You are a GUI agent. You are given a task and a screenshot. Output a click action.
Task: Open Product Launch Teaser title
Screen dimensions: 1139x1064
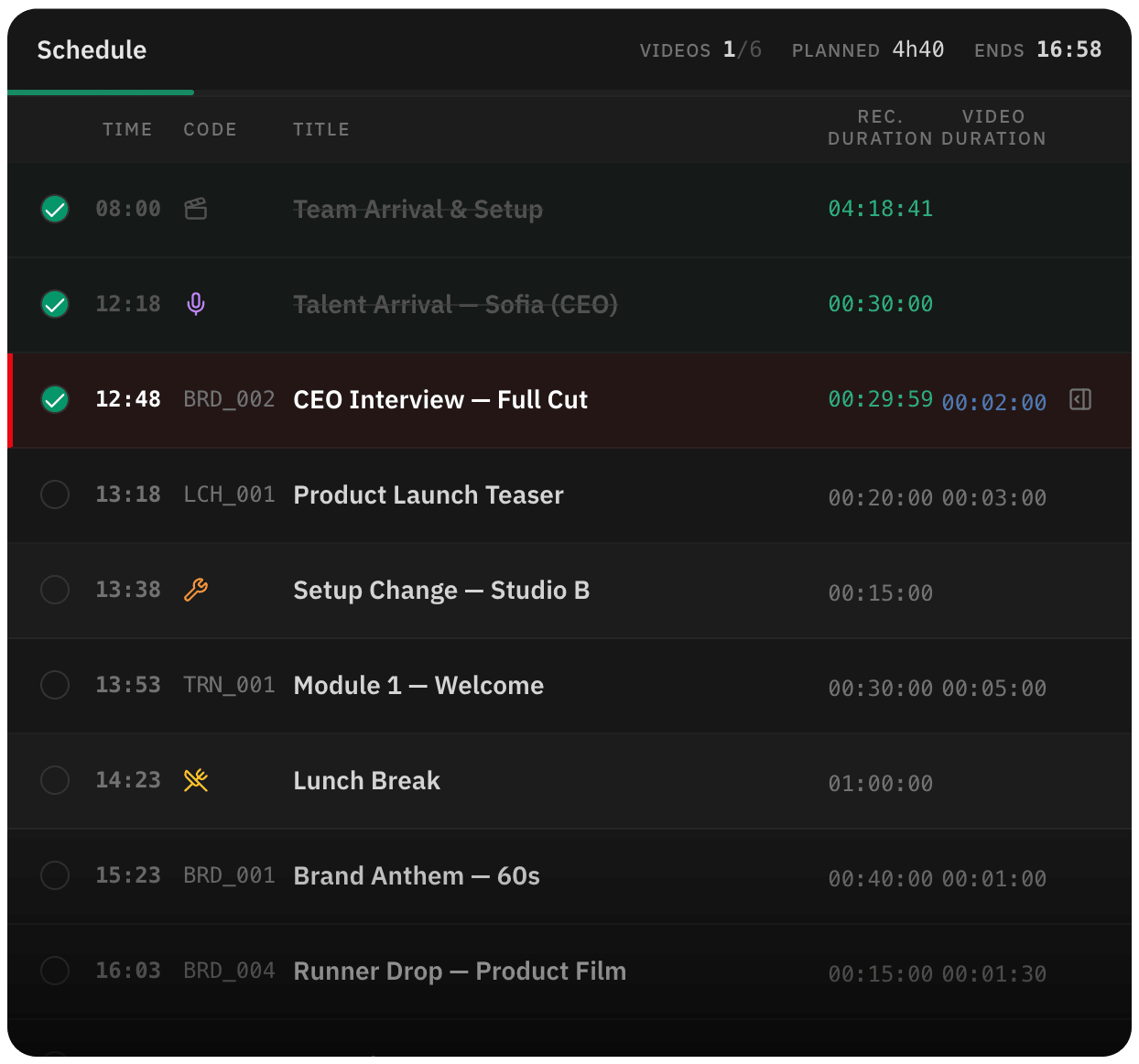tap(428, 495)
